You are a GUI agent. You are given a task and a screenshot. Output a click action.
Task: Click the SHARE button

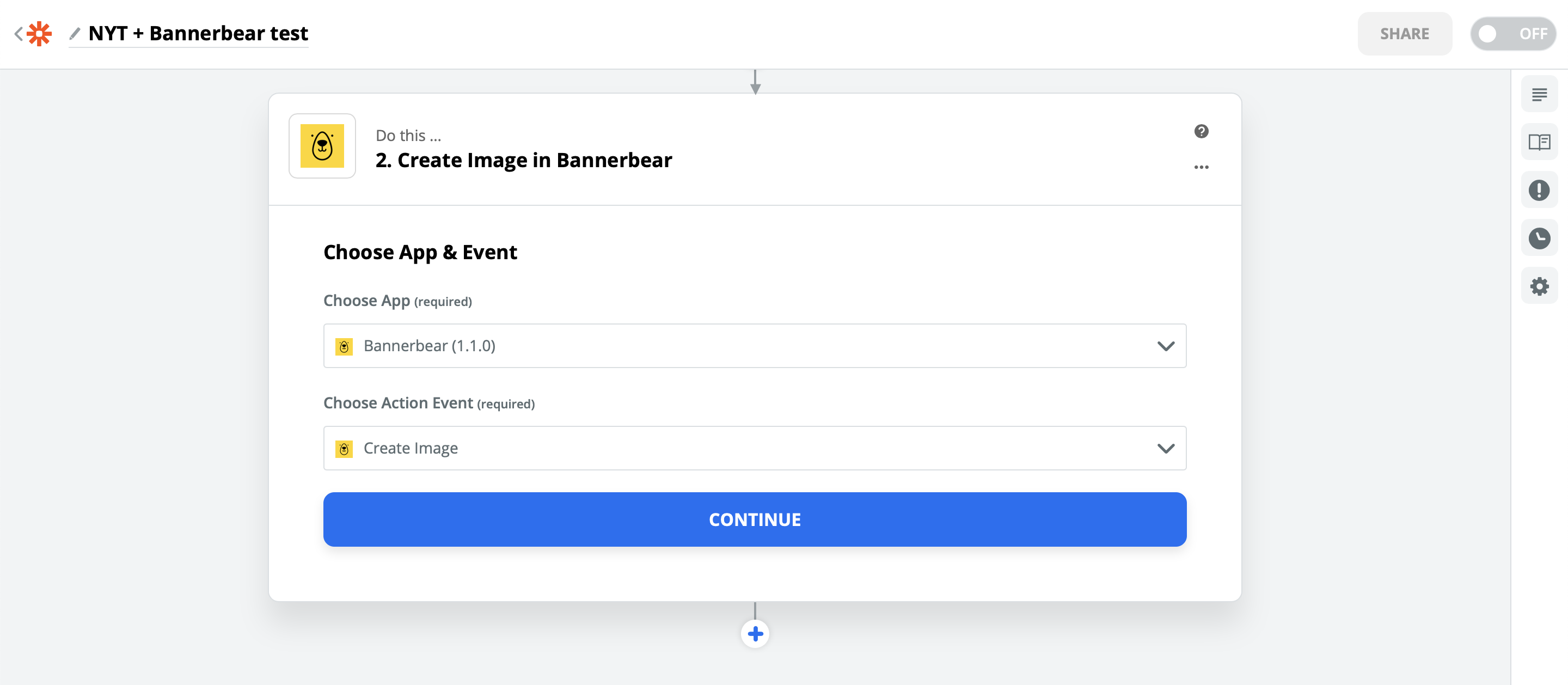click(x=1404, y=34)
